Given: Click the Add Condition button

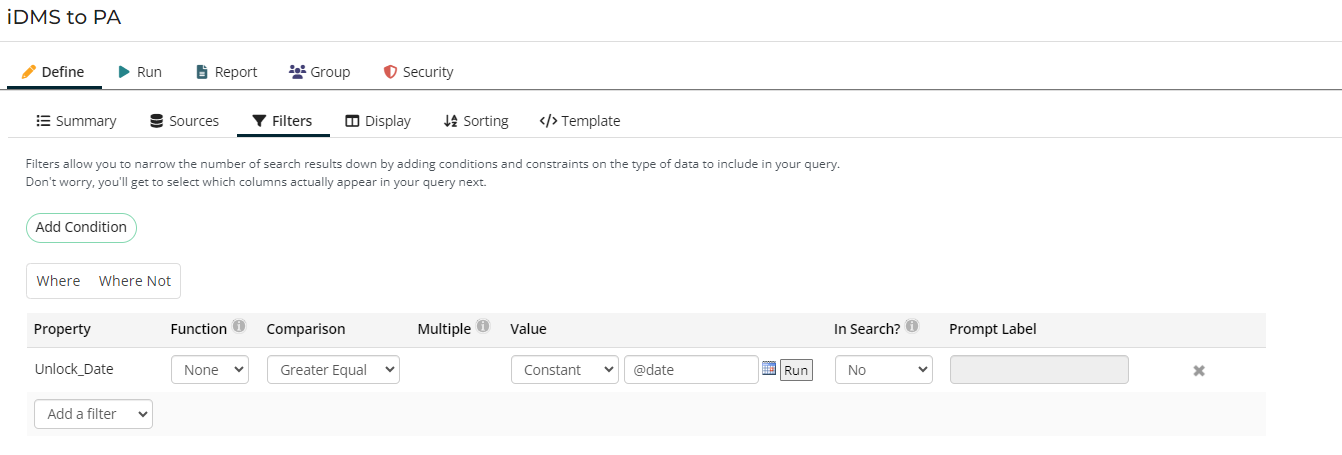Looking at the screenshot, I should click(81, 228).
